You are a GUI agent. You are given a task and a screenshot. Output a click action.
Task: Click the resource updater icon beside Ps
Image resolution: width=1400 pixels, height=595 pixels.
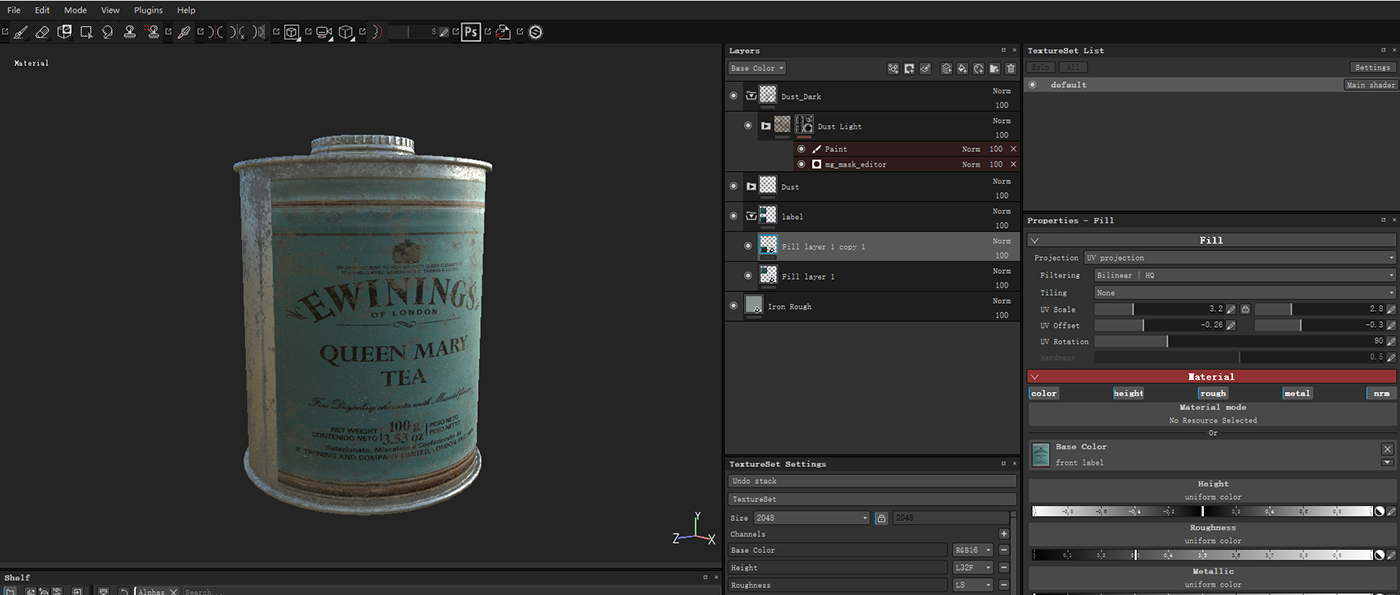pos(503,32)
